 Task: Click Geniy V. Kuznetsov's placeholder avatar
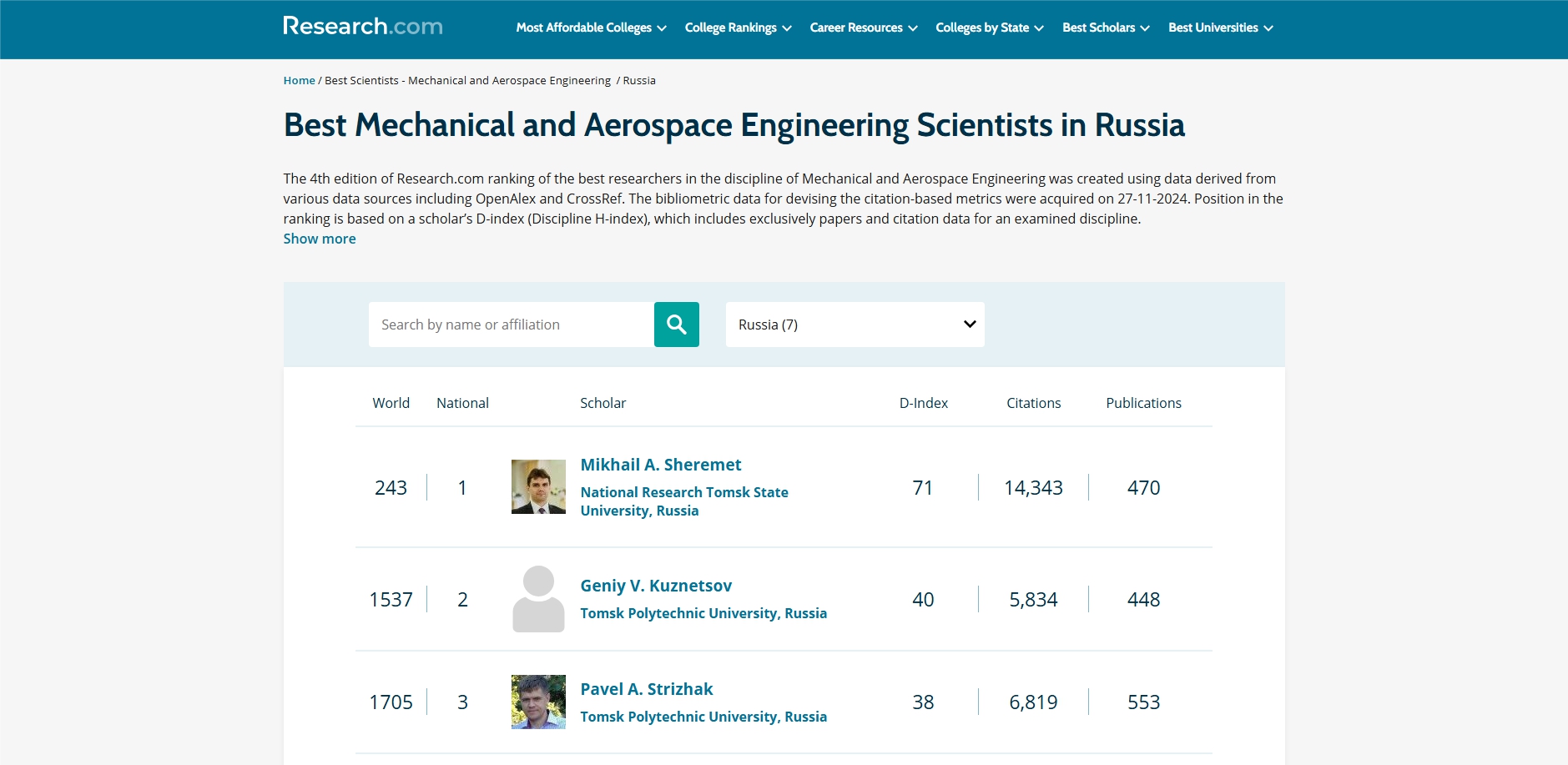pyautogui.click(x=538, y=599)
